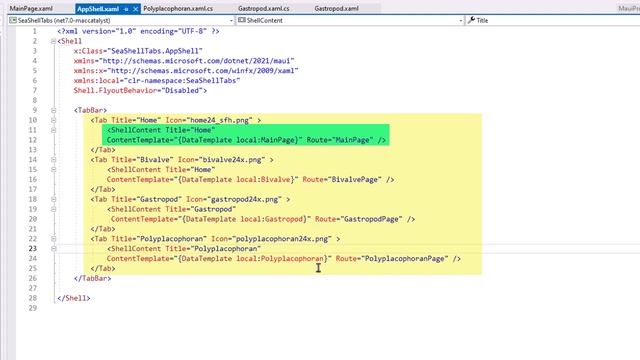
Task: Collapse the ShellContent on line 19
Action: [x=53, y=209]
